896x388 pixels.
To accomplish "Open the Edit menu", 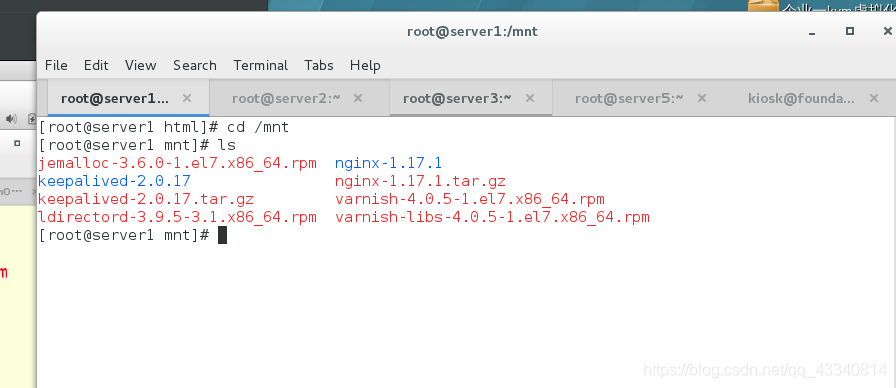I will coord(96,65).
